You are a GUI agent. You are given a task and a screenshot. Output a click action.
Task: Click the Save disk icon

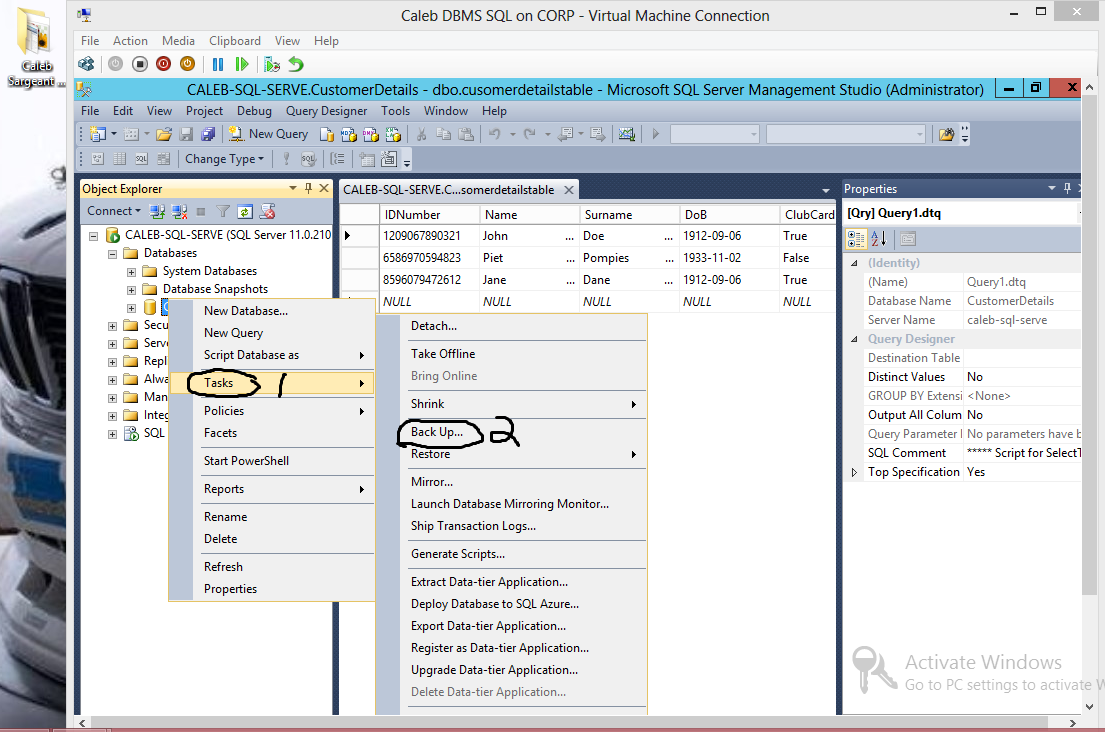point(186,134)
